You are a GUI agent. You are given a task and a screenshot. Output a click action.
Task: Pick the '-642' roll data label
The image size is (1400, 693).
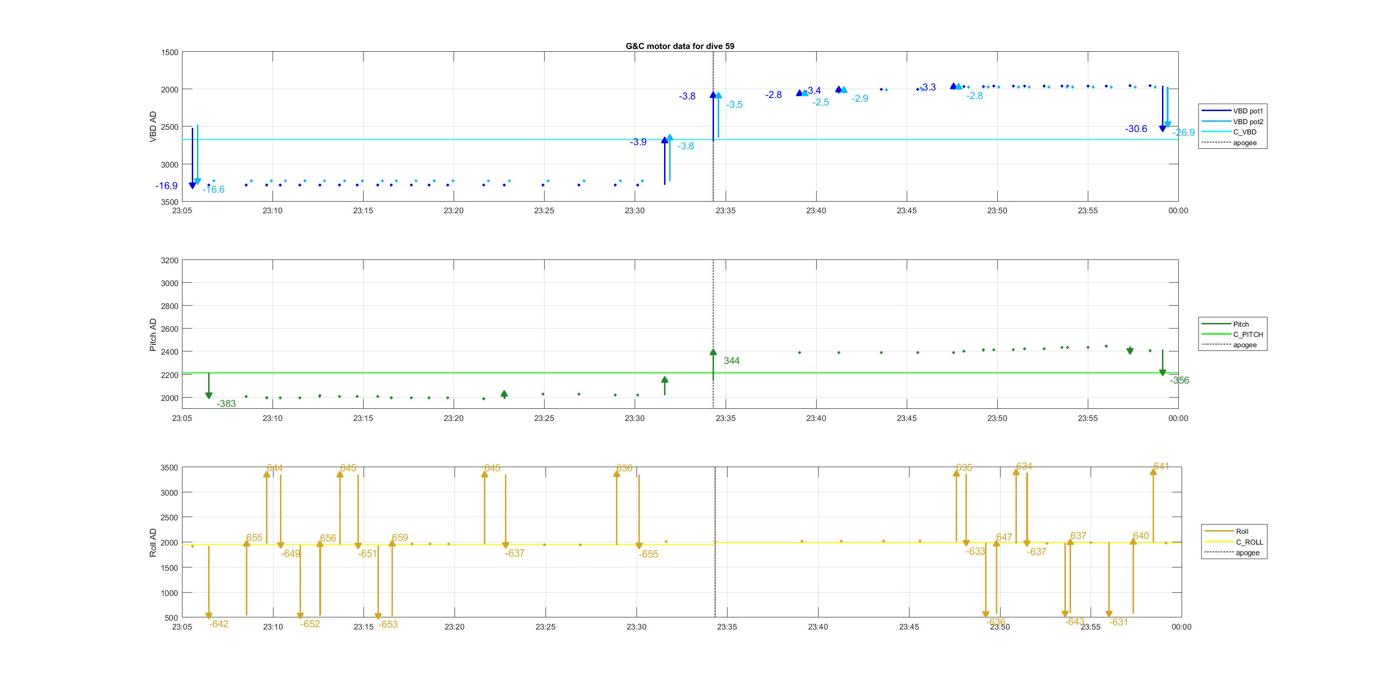point(219,624)
